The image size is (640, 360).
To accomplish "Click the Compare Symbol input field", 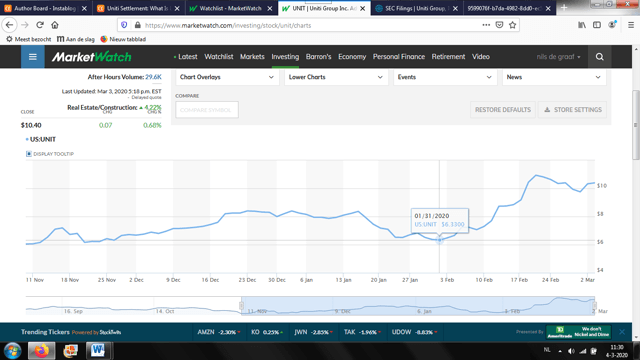I will tap(207, 110).
